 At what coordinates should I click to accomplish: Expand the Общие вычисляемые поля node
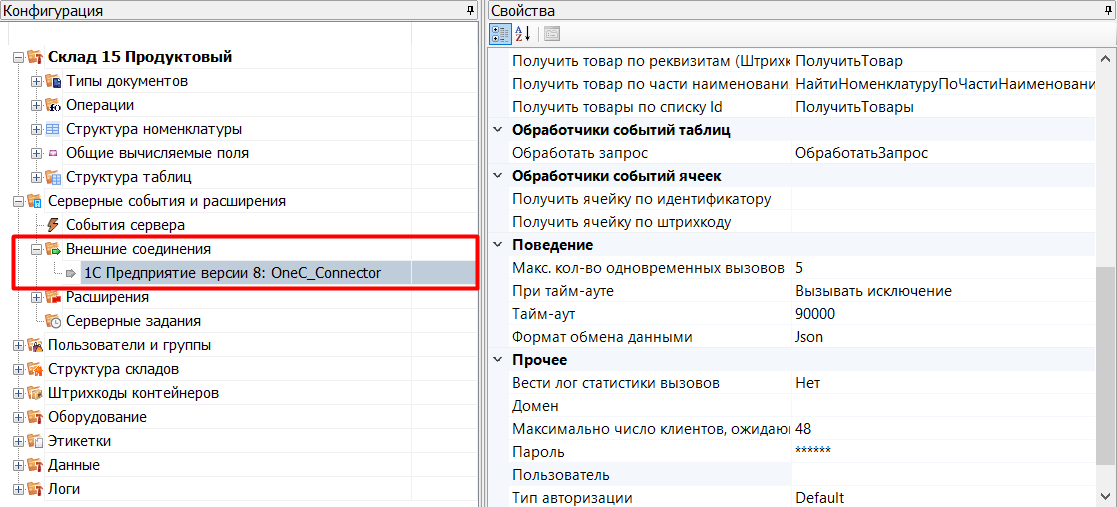point(36,153)
